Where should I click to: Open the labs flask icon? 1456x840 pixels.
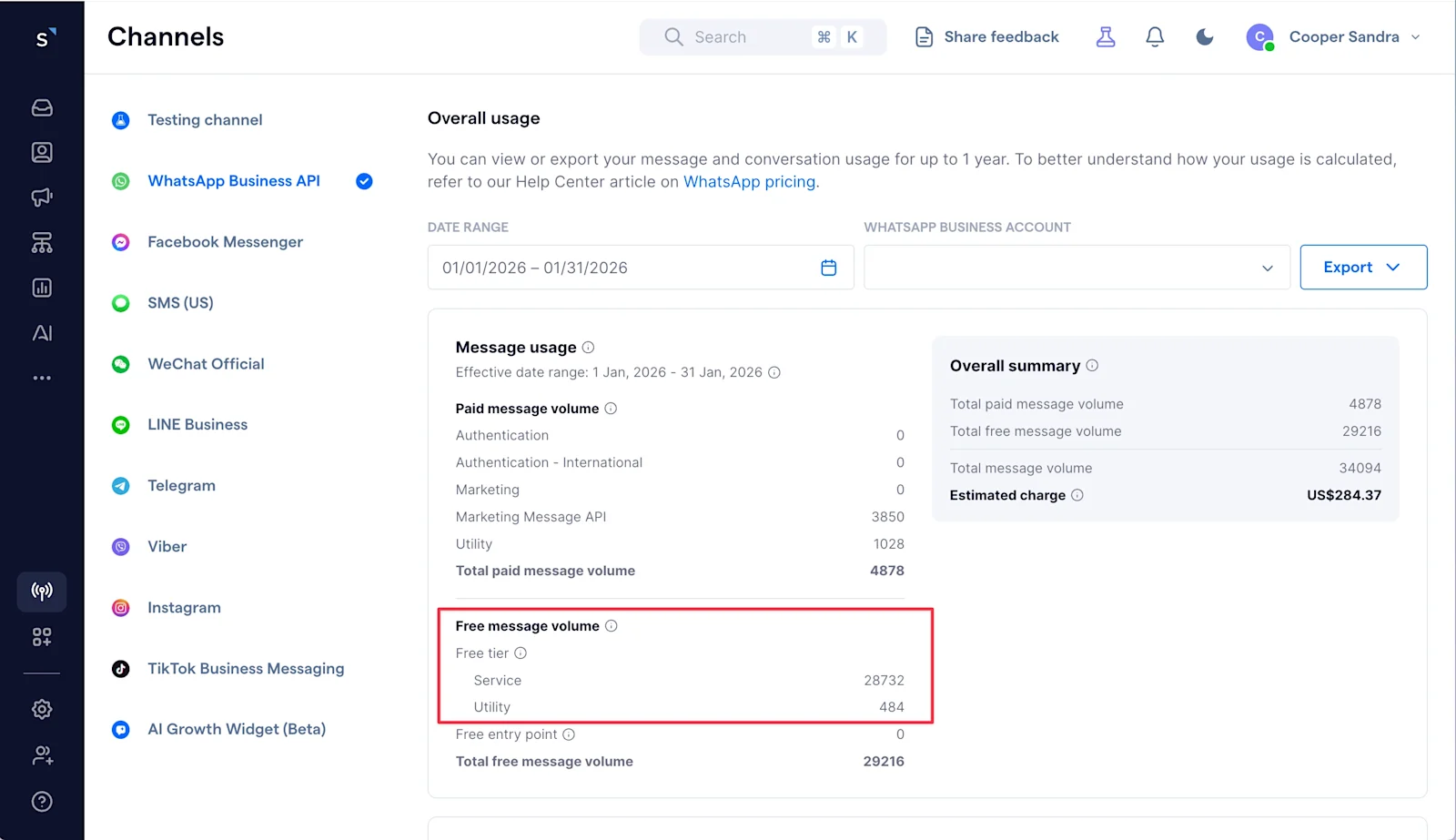(1106, 36)
